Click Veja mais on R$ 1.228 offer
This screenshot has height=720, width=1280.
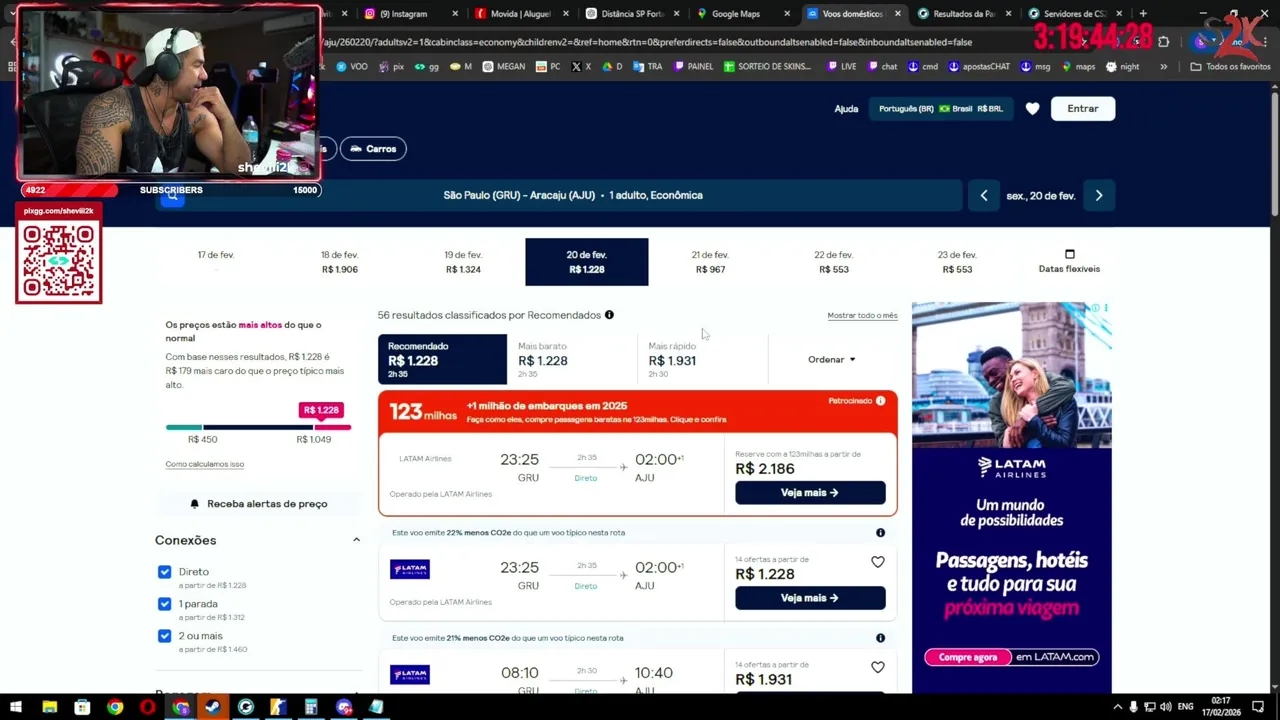pos(810,598)
